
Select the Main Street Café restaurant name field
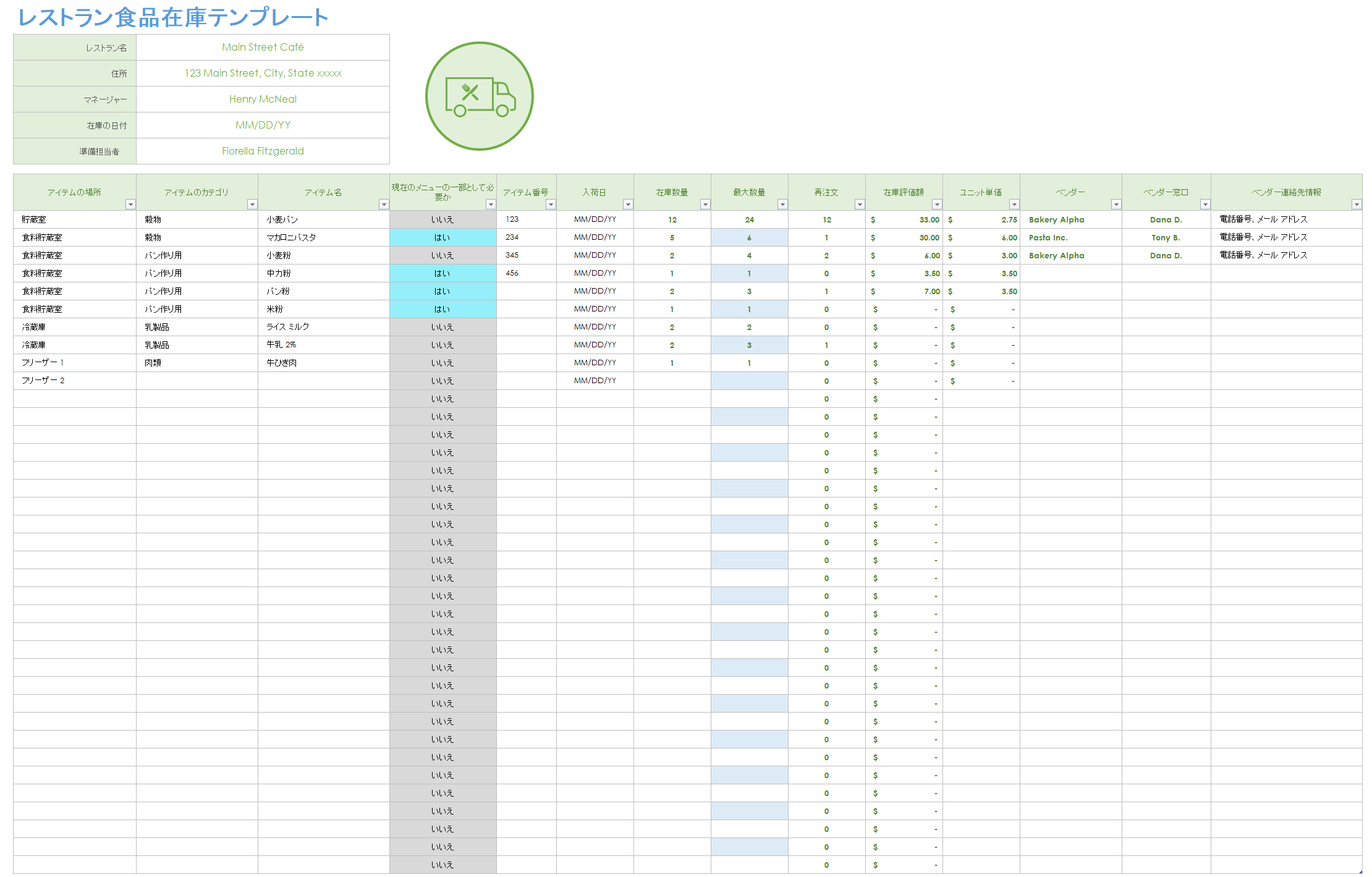pyautogui.click(x=263, y=48)
